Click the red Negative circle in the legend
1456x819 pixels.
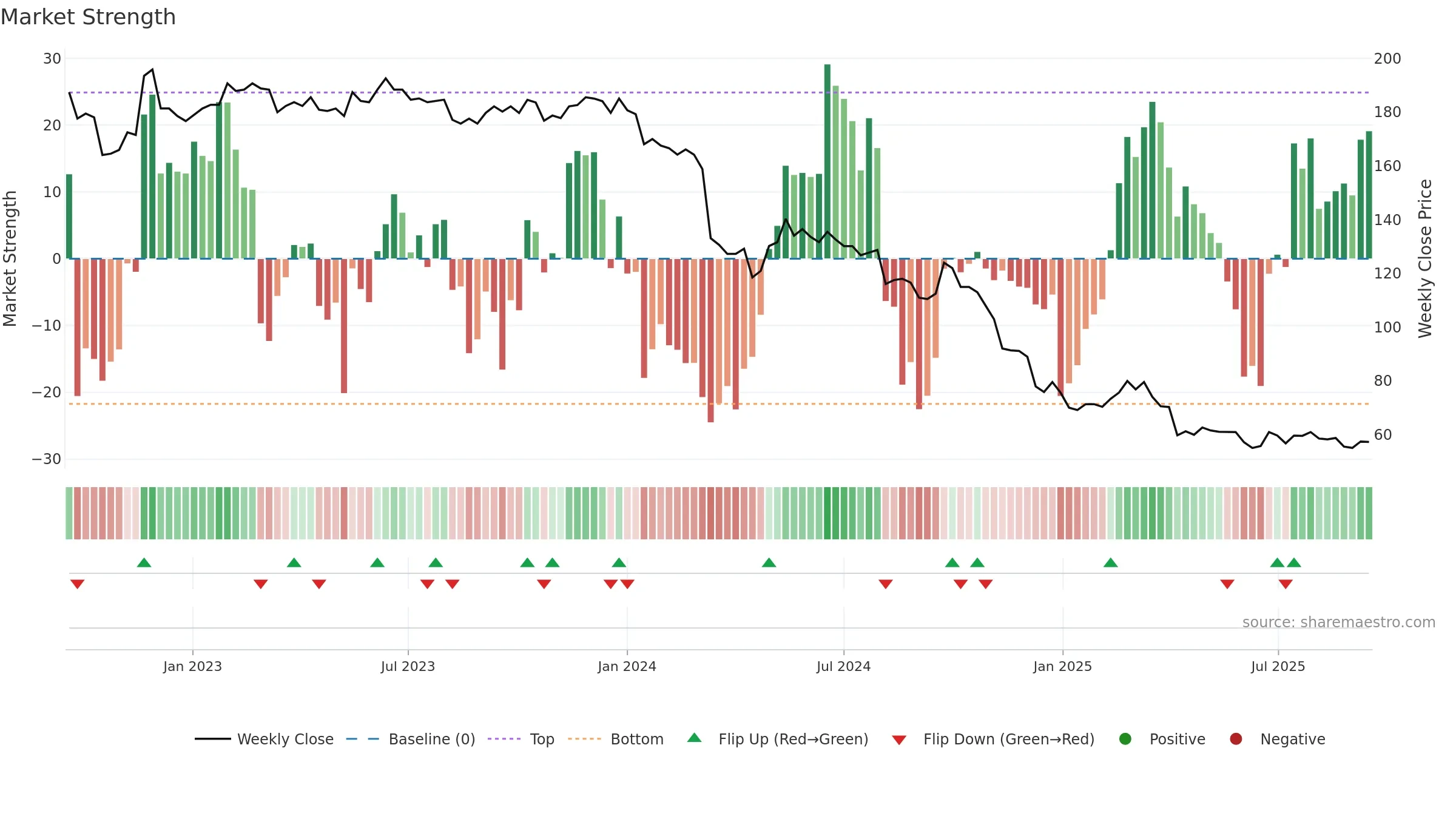pos(1236,739)
